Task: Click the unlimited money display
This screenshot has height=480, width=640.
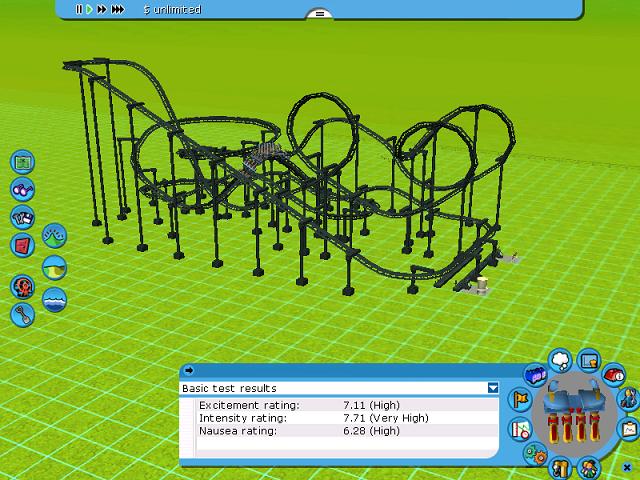Action: pyautogui.click(x=173, y=9)
